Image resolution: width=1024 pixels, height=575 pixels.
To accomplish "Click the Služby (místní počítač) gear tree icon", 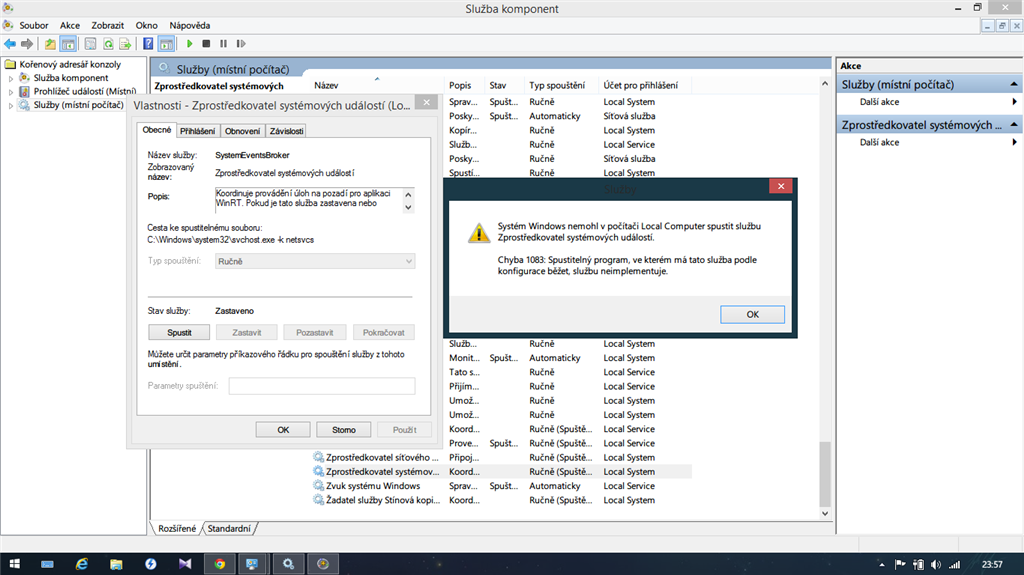I will pos(24,105).
